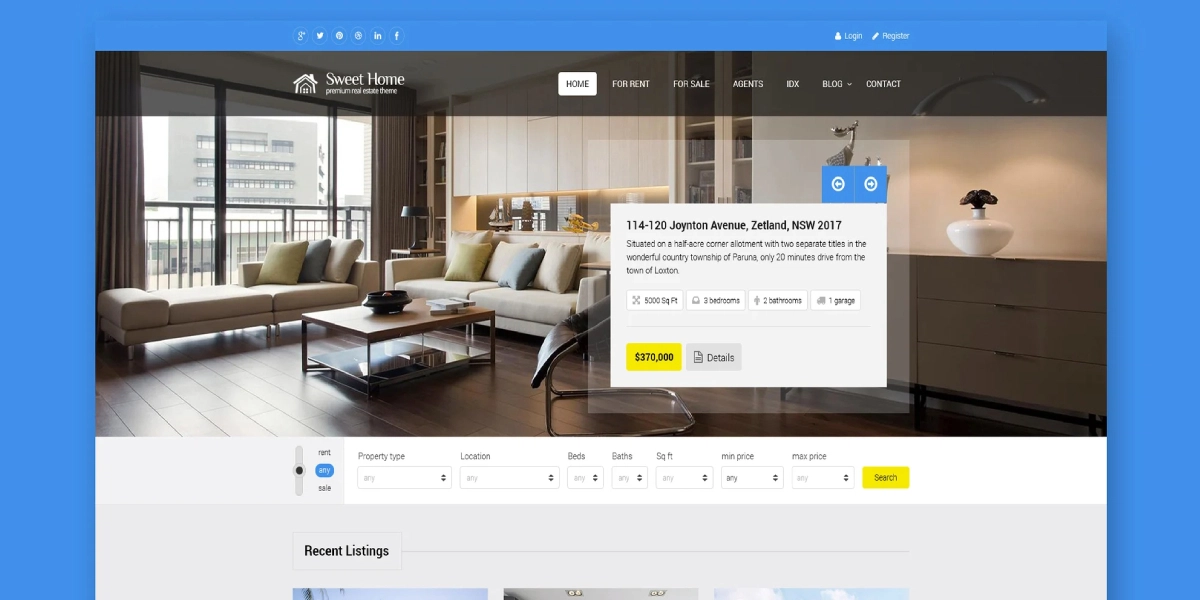Expand the min price dropdown
The height and width of the screenshot is (600, 1200).
[751, 478]
